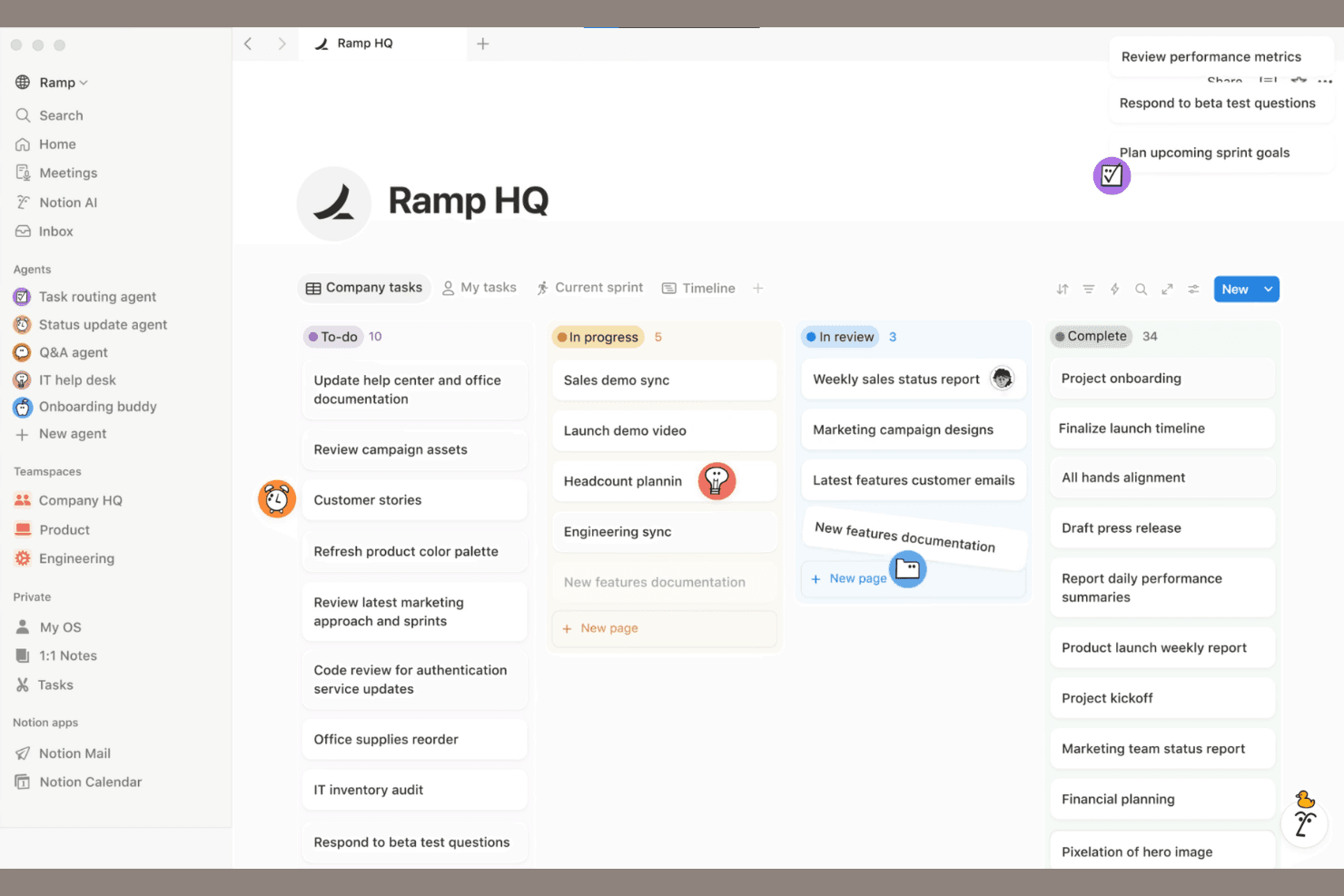The width and height of the screenshot is (1344, 896).
Task: Click the magnifier search icon in board toolbar
Action: point(1141,290)
